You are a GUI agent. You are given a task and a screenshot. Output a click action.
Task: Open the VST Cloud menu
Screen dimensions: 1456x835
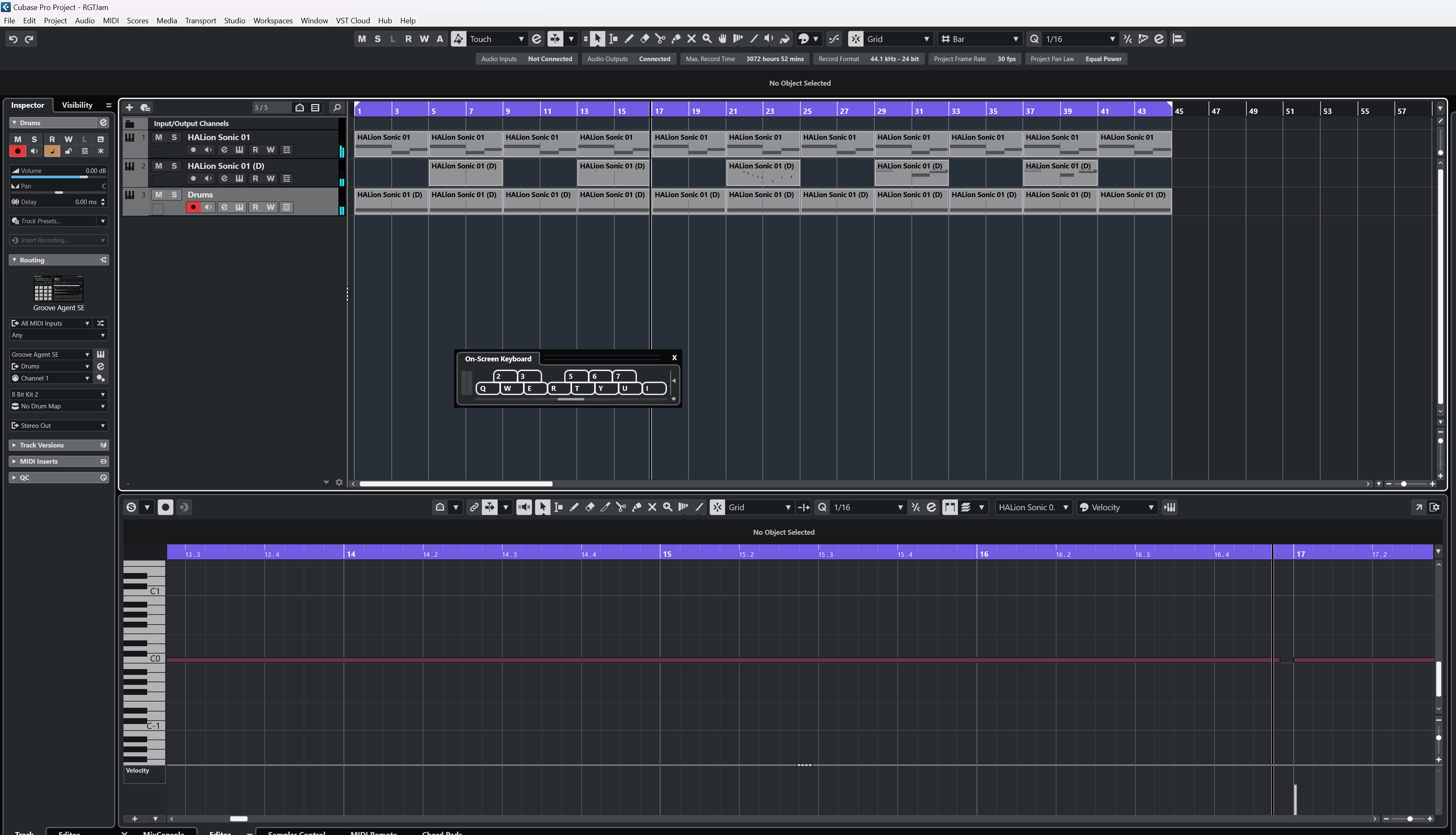pos(353,21)
